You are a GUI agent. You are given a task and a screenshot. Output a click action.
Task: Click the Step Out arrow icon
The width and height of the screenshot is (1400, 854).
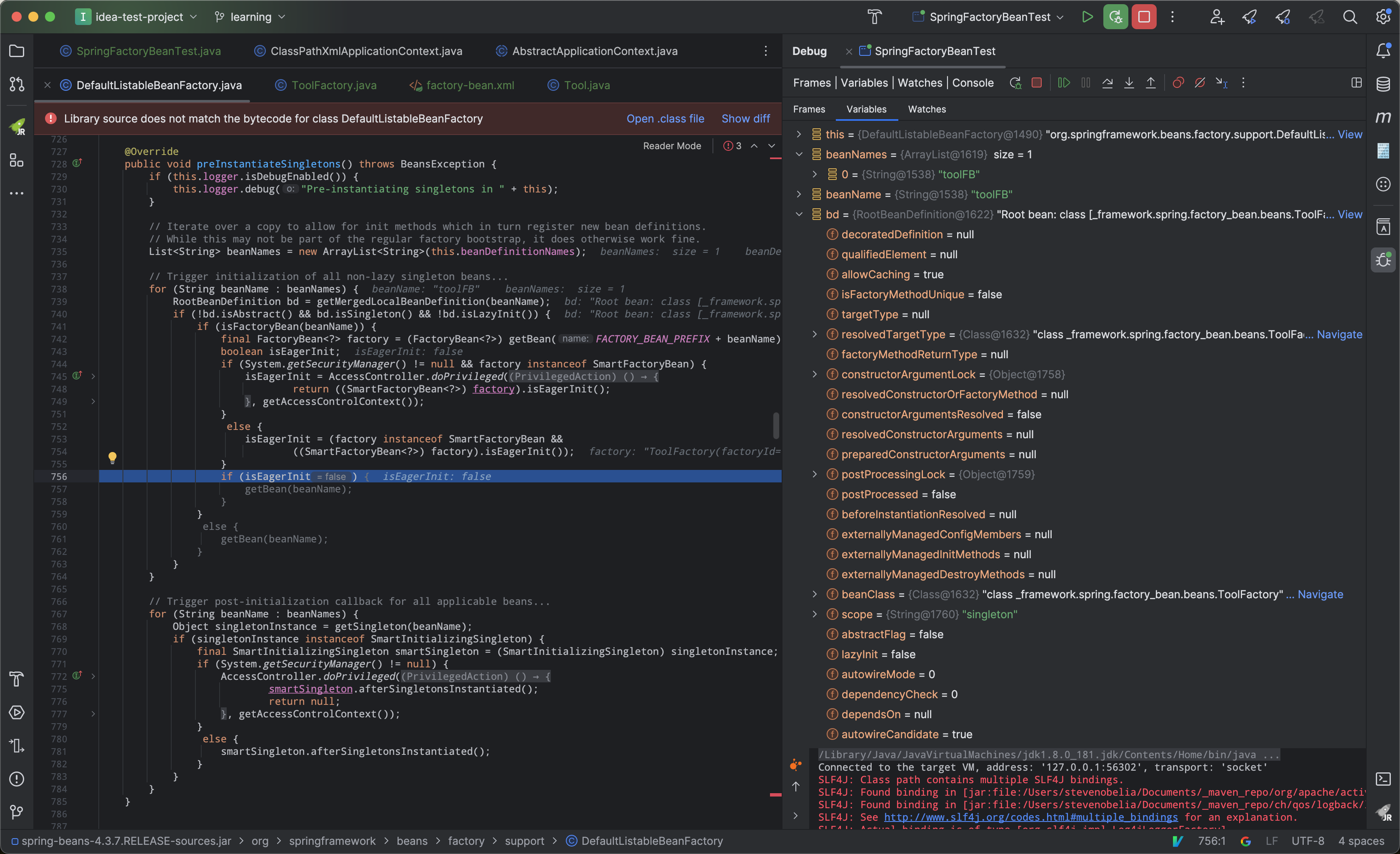coord(1150,83)
